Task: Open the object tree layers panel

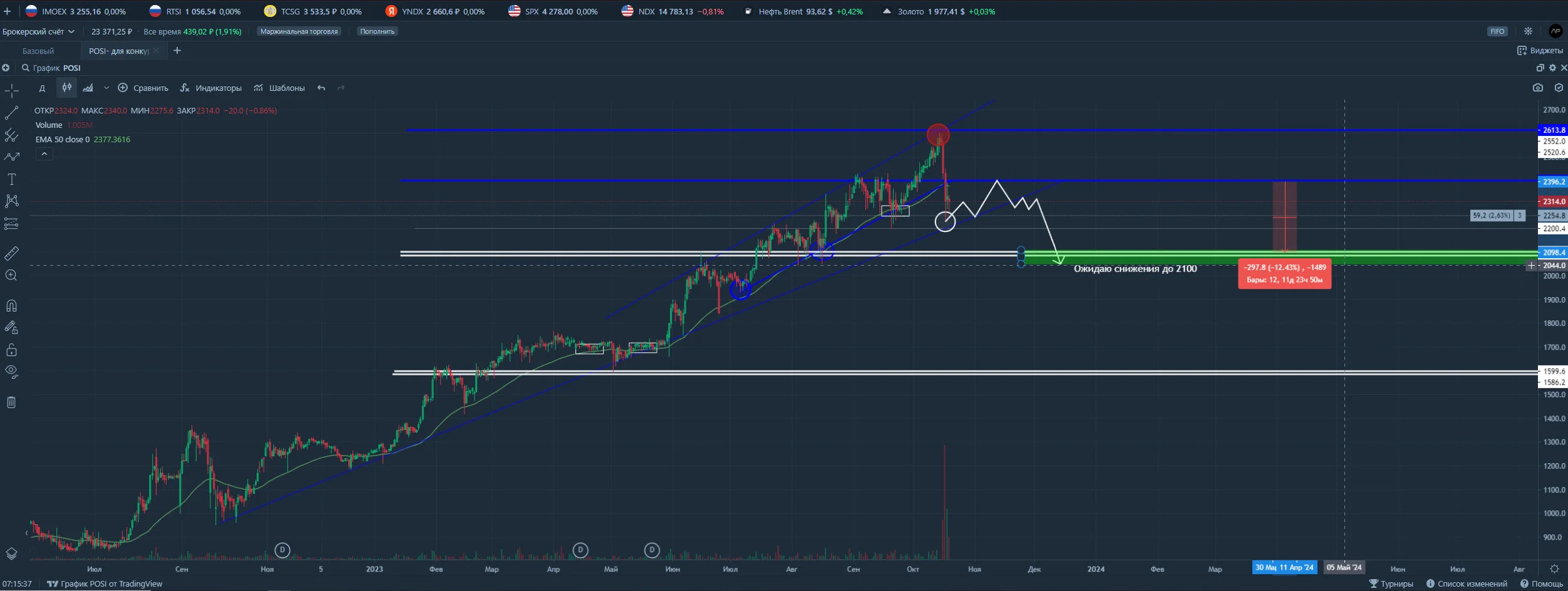Action: click(x=11, y=553)
